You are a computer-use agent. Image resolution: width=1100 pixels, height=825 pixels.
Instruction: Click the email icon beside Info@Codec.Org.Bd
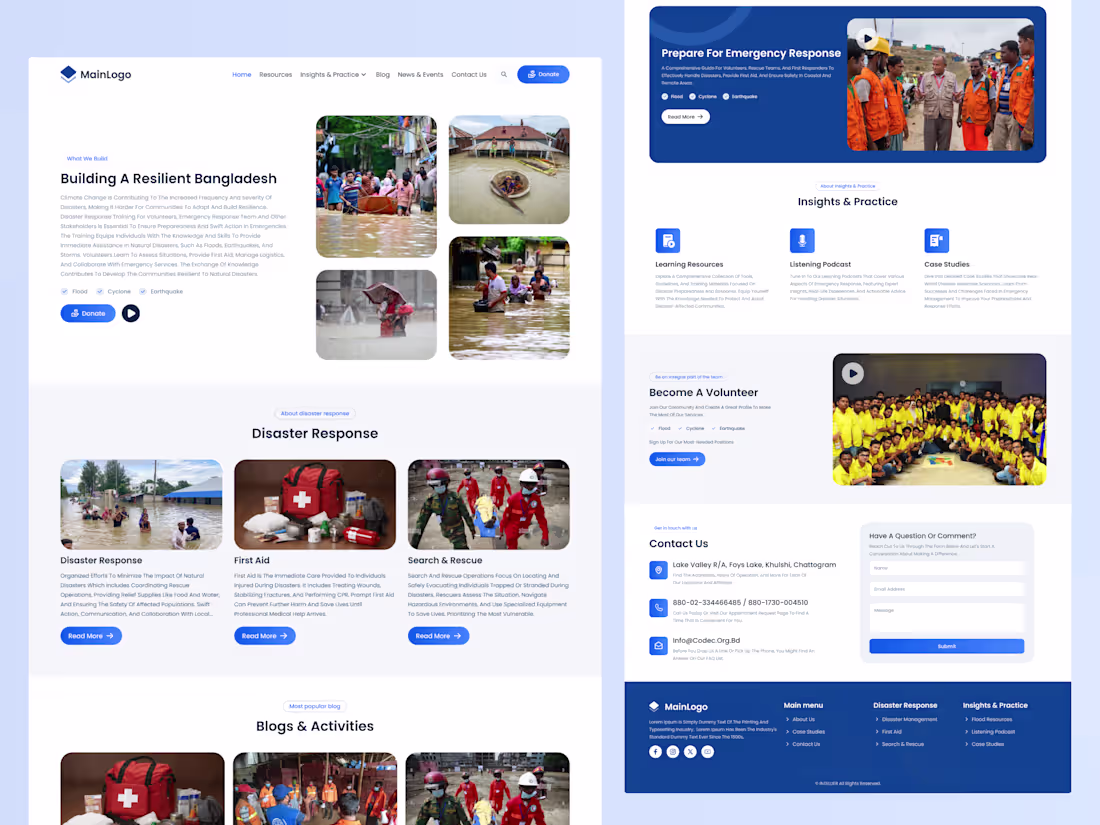pos(658,645)
